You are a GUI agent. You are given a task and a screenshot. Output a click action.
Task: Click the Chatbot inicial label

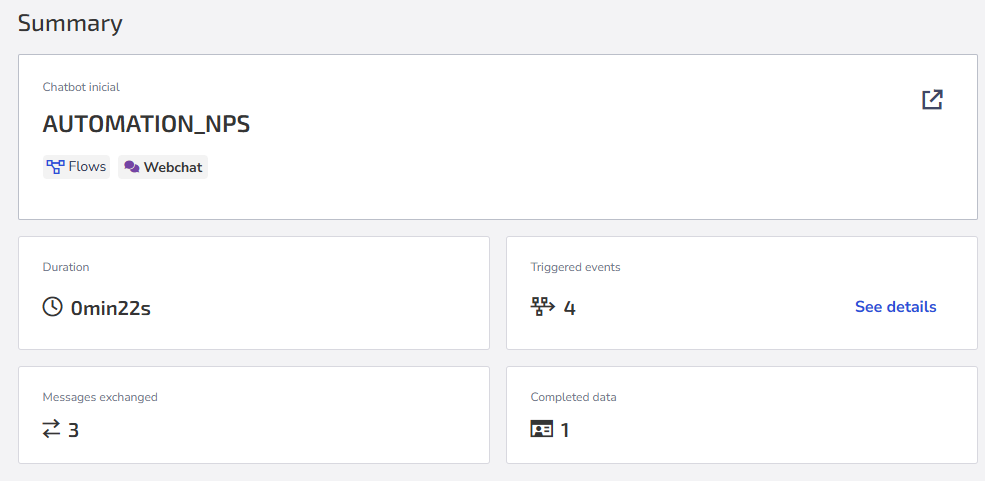81,87
